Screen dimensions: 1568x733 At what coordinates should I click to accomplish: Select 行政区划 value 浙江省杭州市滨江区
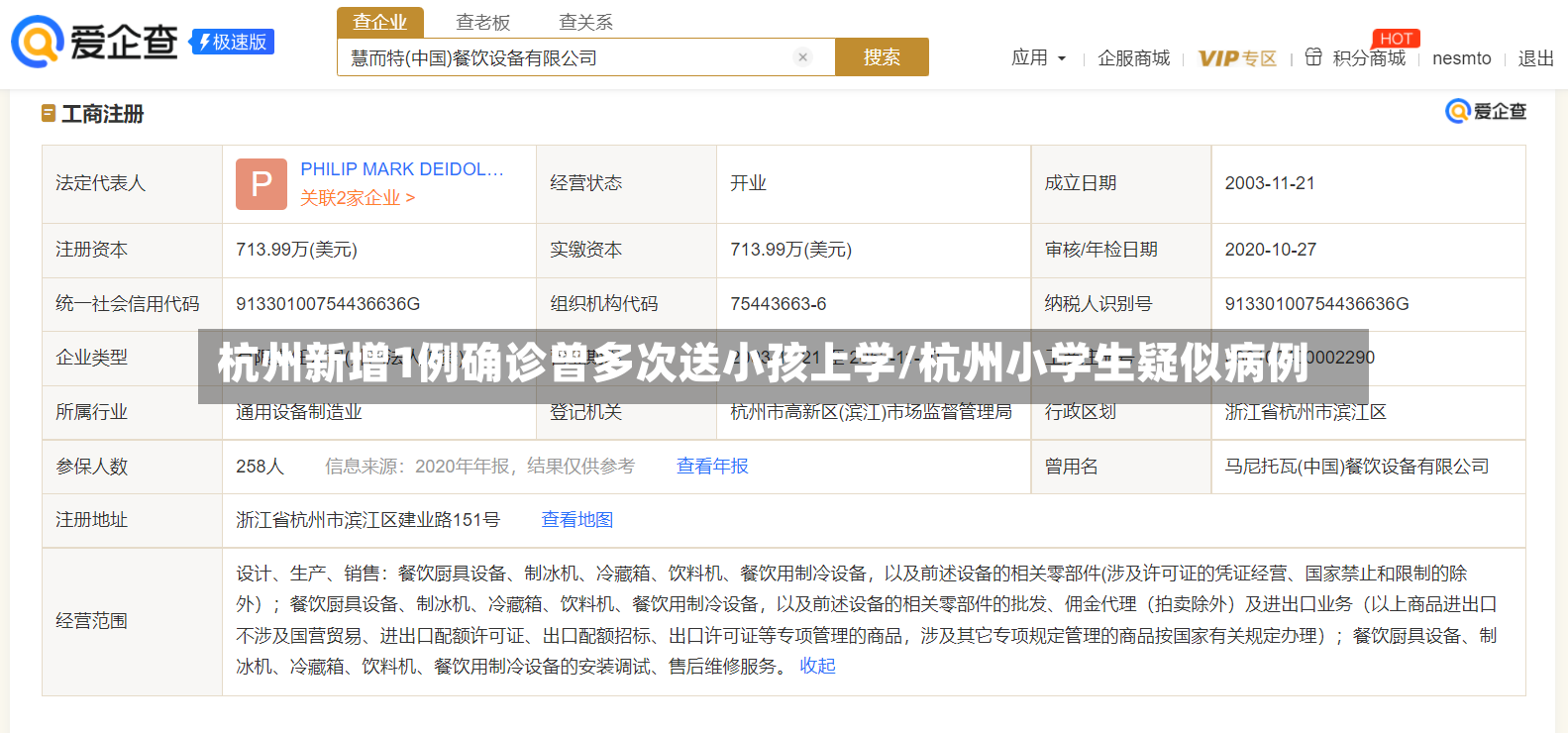[1306, 412]
